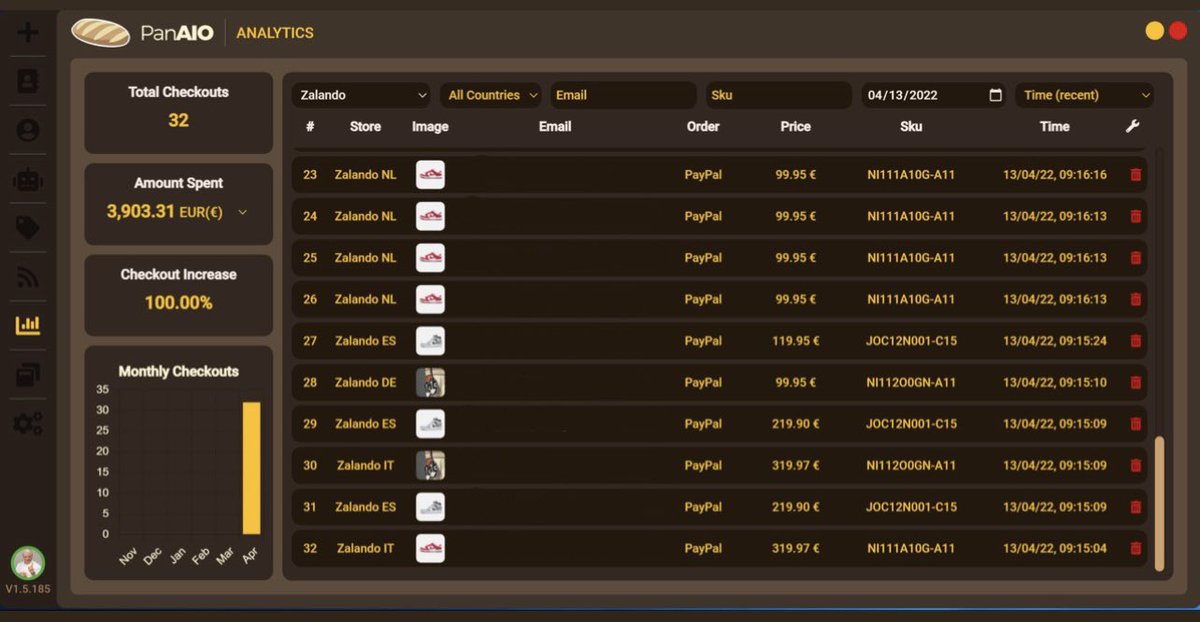The height and width of the screenshot is (622, 1200).
Task: Open the stacked windows sidebar icon
Action: (28, 375)
